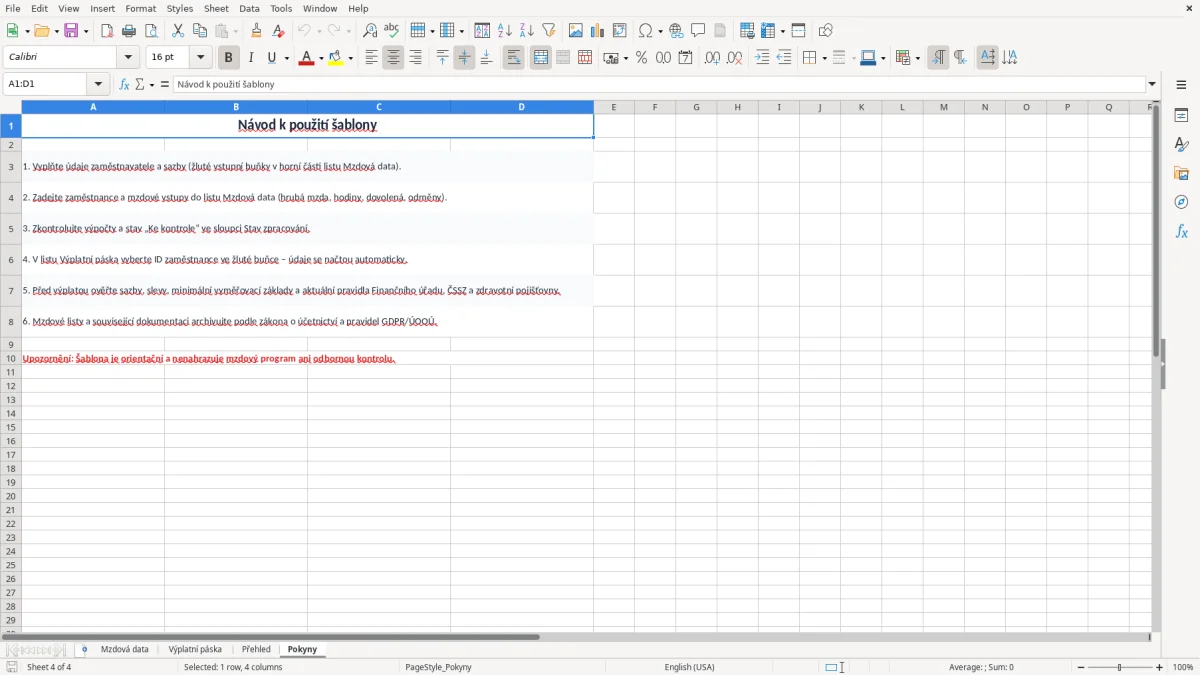Open the Borders dropdown arrow

pyautogui.click(x=824, y=58)
